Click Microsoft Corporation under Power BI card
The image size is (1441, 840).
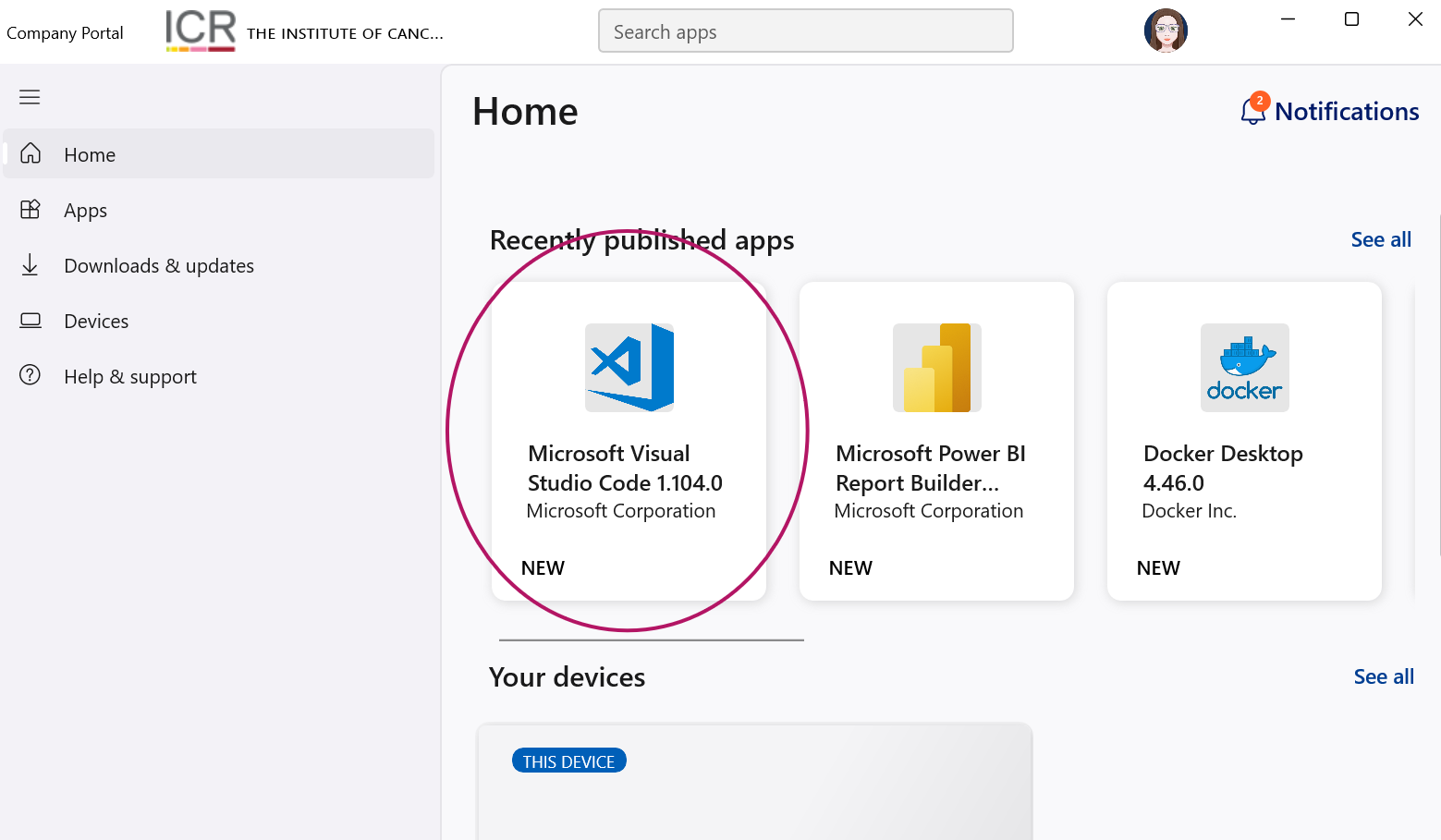click(x=928, y=511)
